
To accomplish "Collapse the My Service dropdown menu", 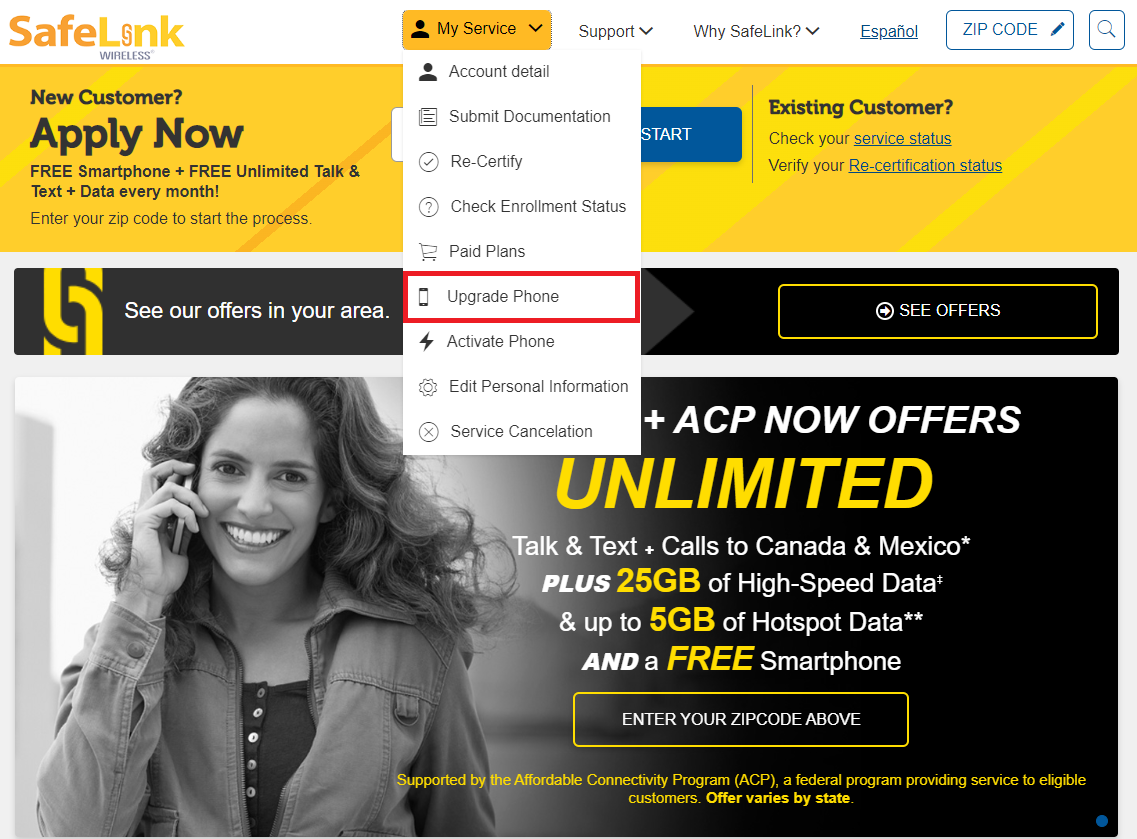I will pyautogui.click(x=477, y=30).
